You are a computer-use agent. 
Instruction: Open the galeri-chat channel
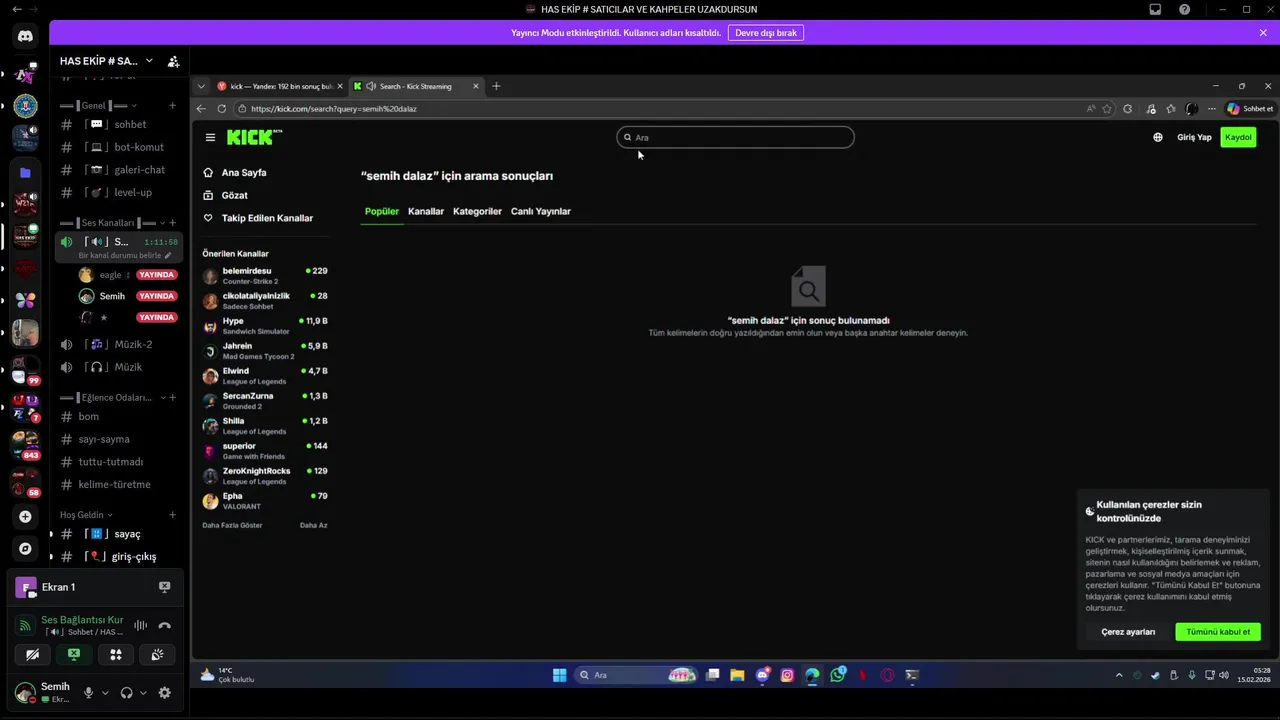tap(118, 170)
